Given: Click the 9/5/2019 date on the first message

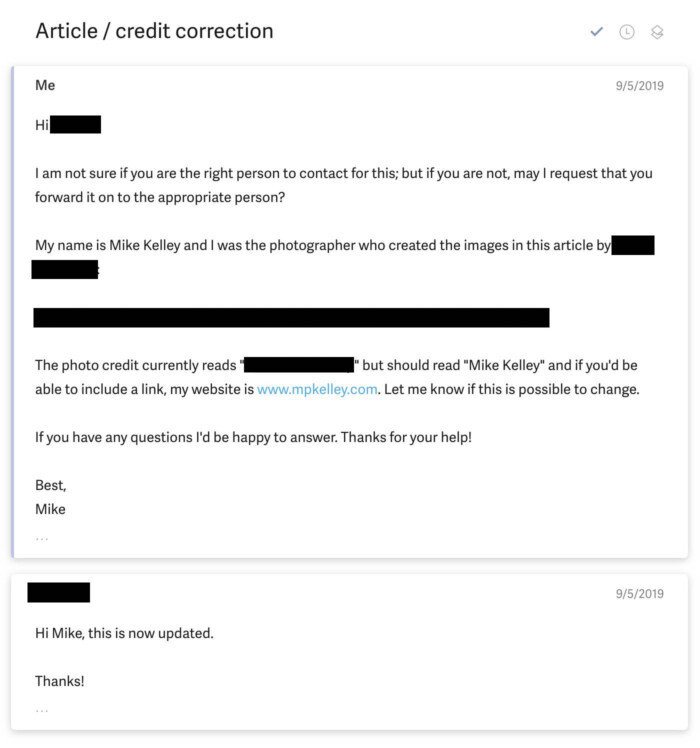Looking at the screenshot, I should (x=639, y=87).
